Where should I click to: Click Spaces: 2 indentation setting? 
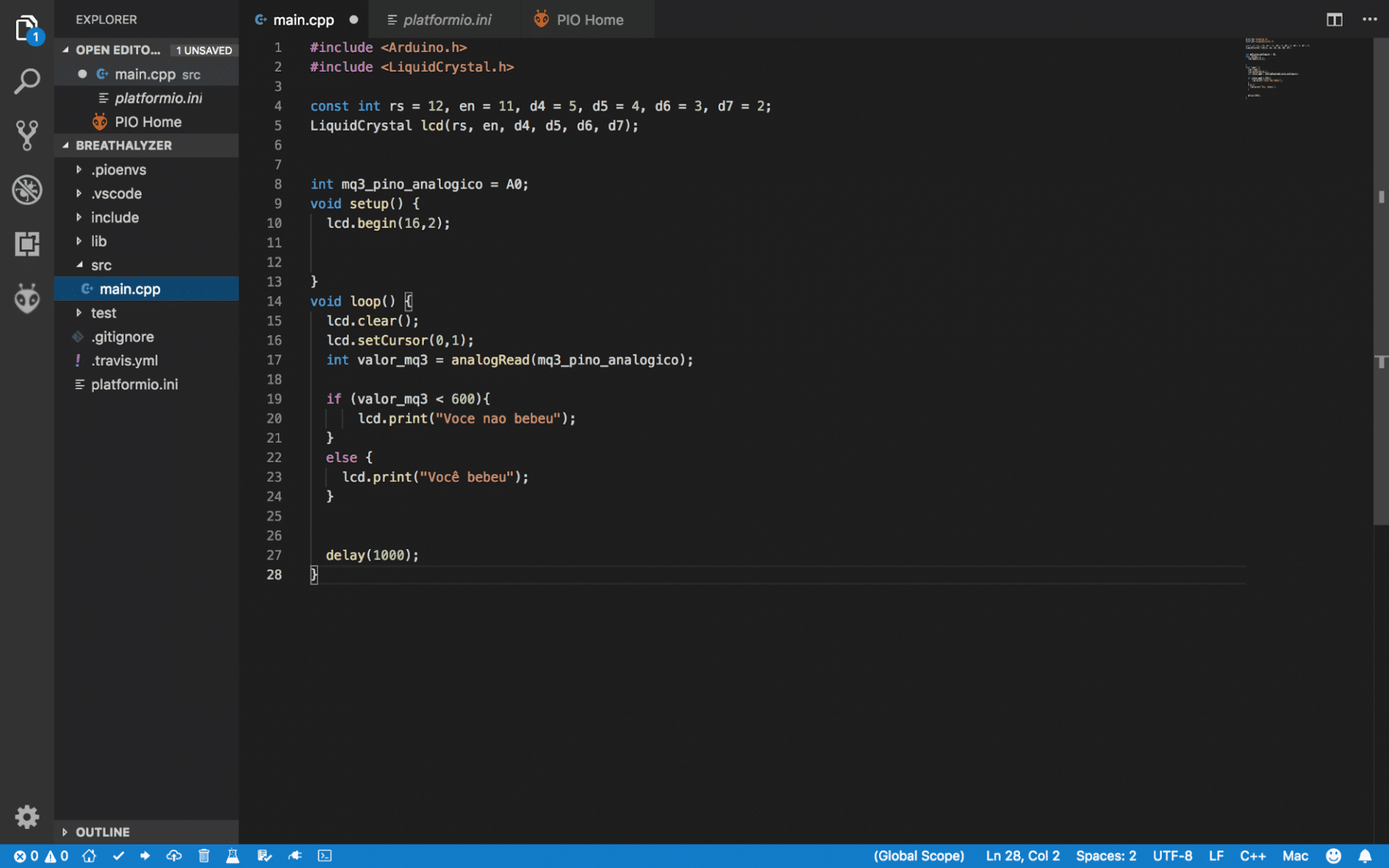click(1105, 856)
